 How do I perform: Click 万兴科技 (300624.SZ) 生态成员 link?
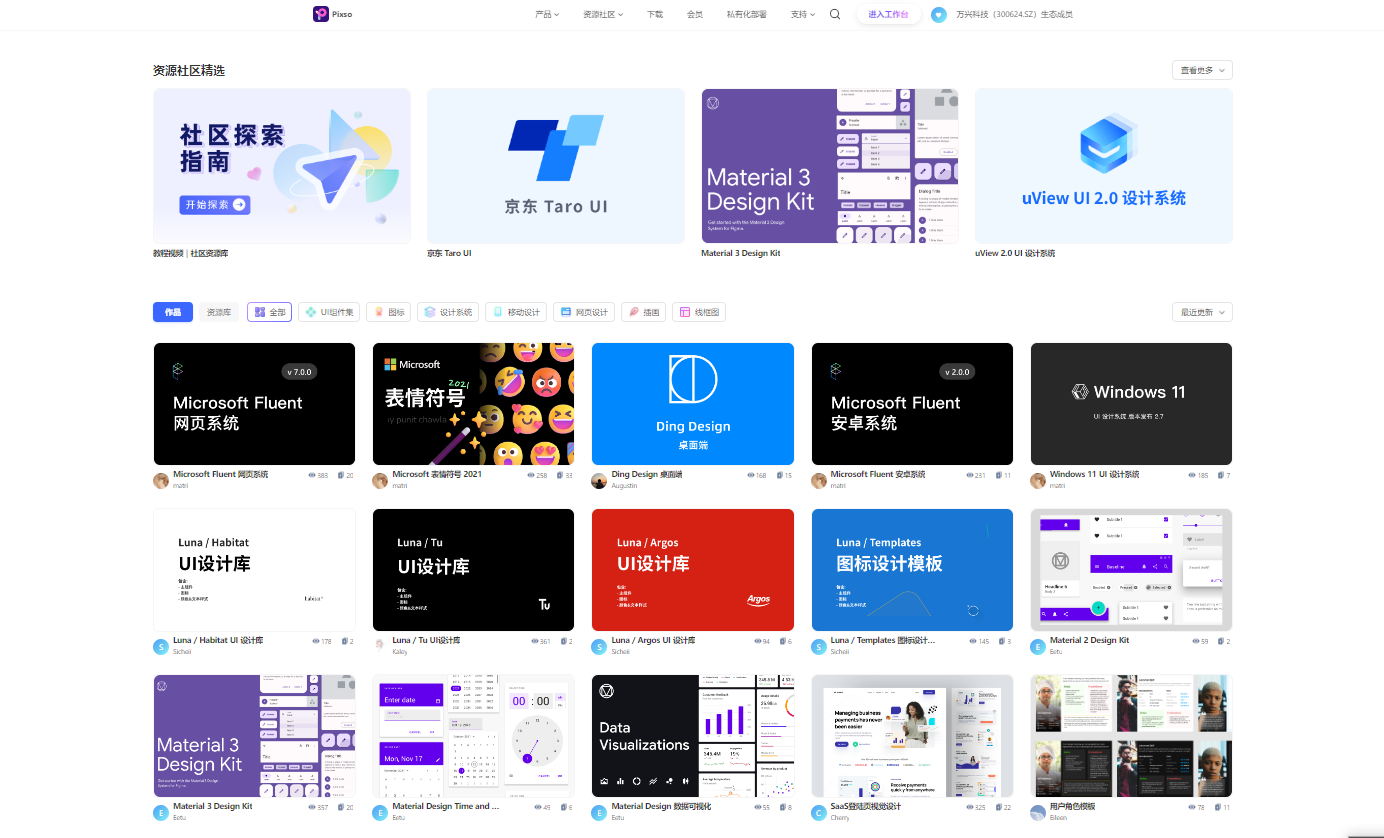1014,14
